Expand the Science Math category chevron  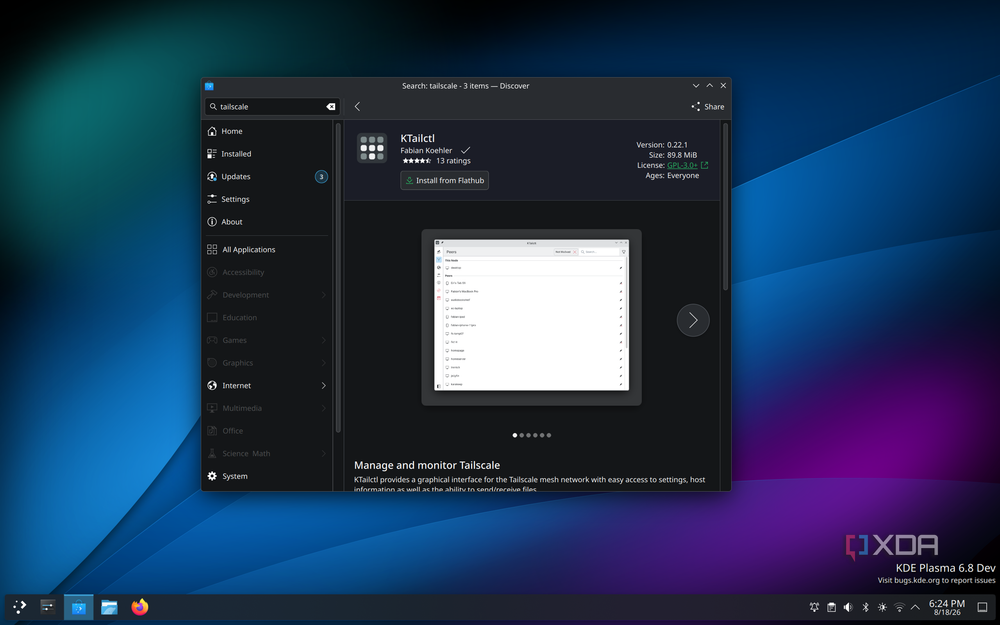tap(323, 453)
